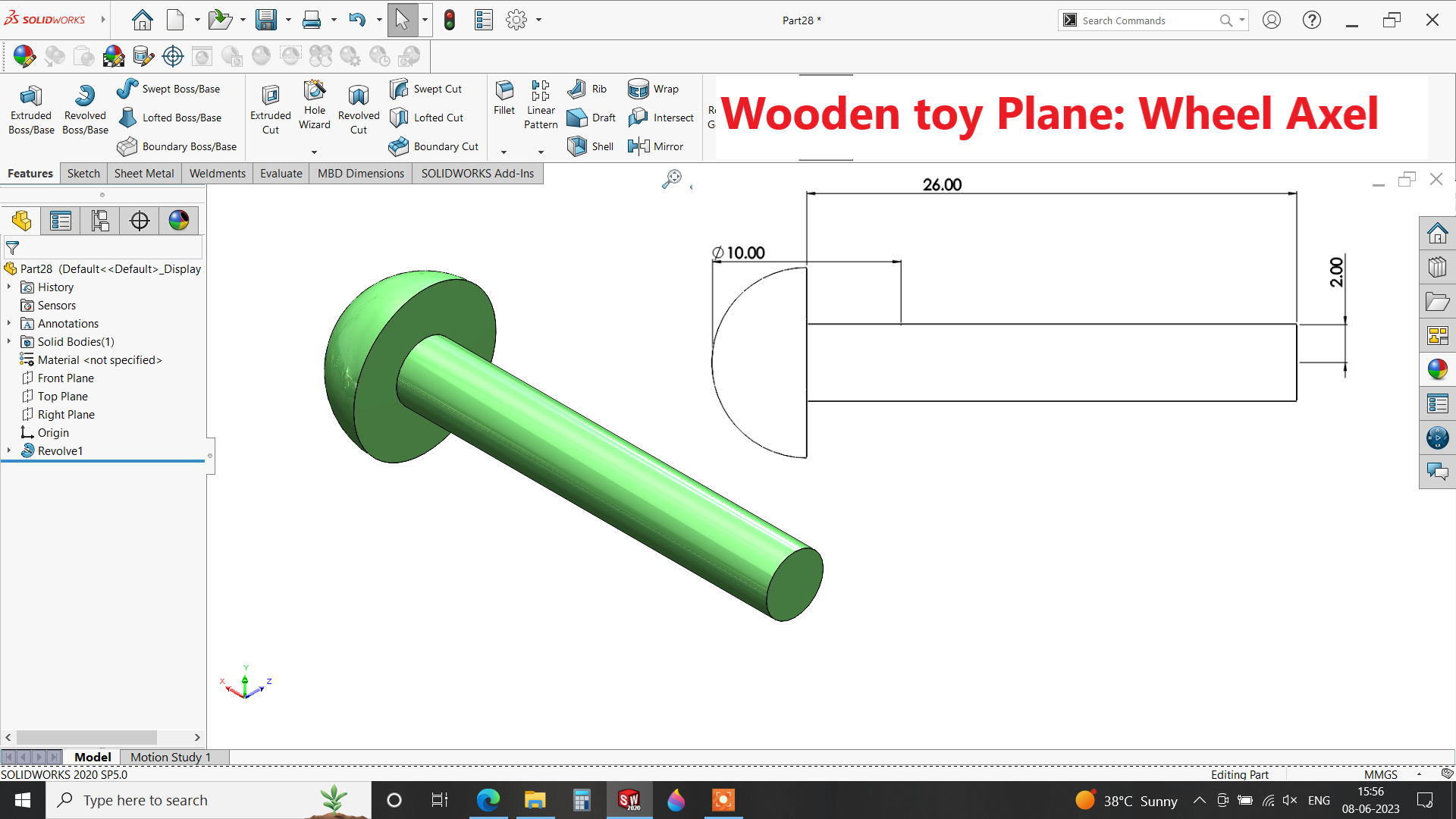Switch to the Sketch tab
The image size is (1456, 819).
[83, 173]
